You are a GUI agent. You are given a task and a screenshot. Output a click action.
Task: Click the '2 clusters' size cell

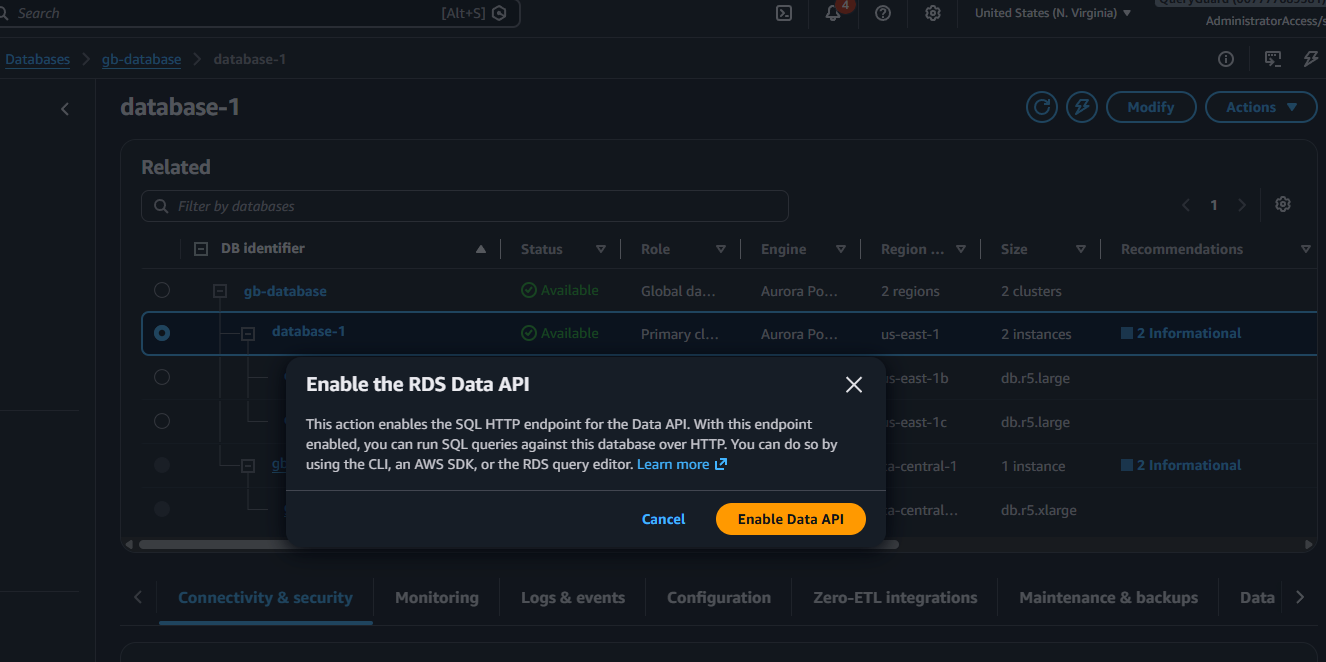click(x=1031, y=291)
